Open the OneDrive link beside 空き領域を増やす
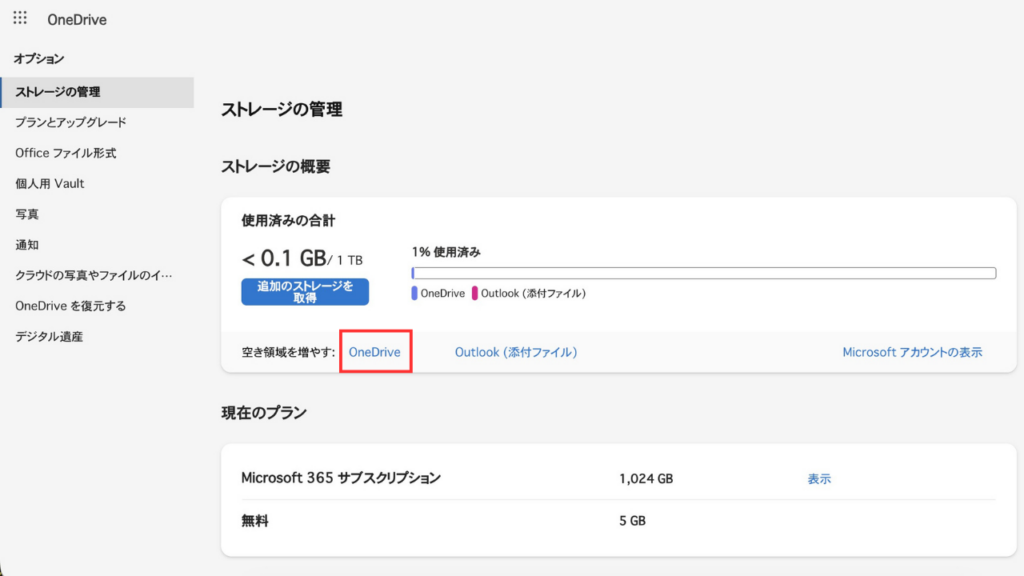 click(x=374, y=352)
